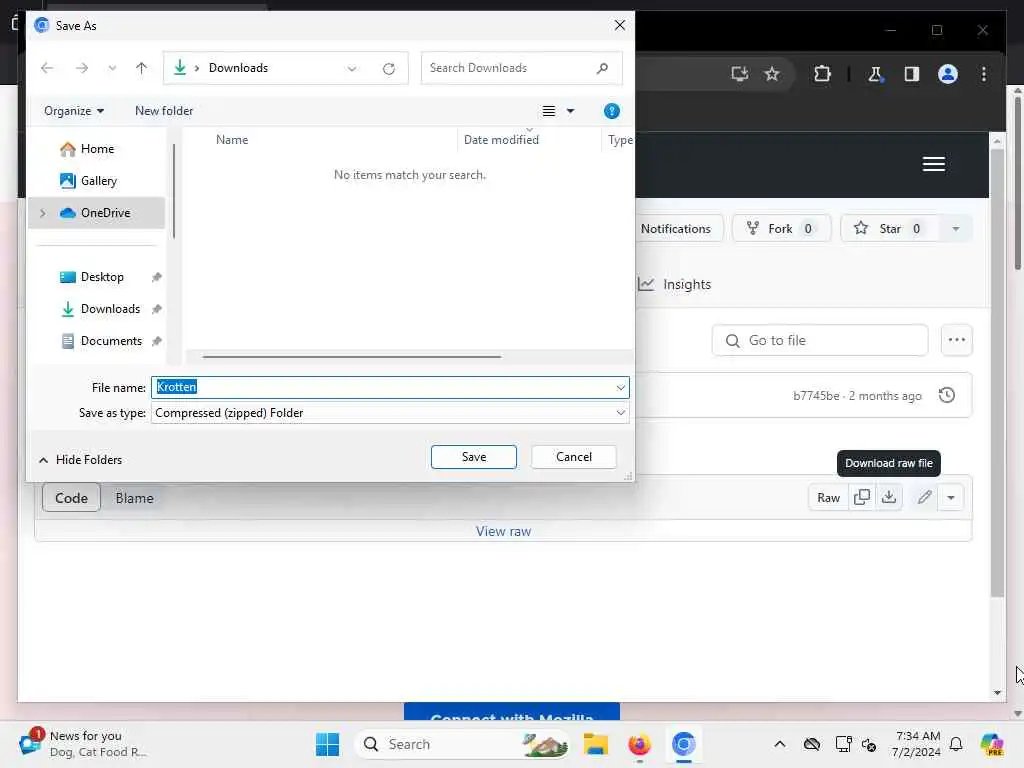The width and height of the screenshot is (1024, 768).
Task: Open Firefox from taskbar
Action: (x=639, y=744)
